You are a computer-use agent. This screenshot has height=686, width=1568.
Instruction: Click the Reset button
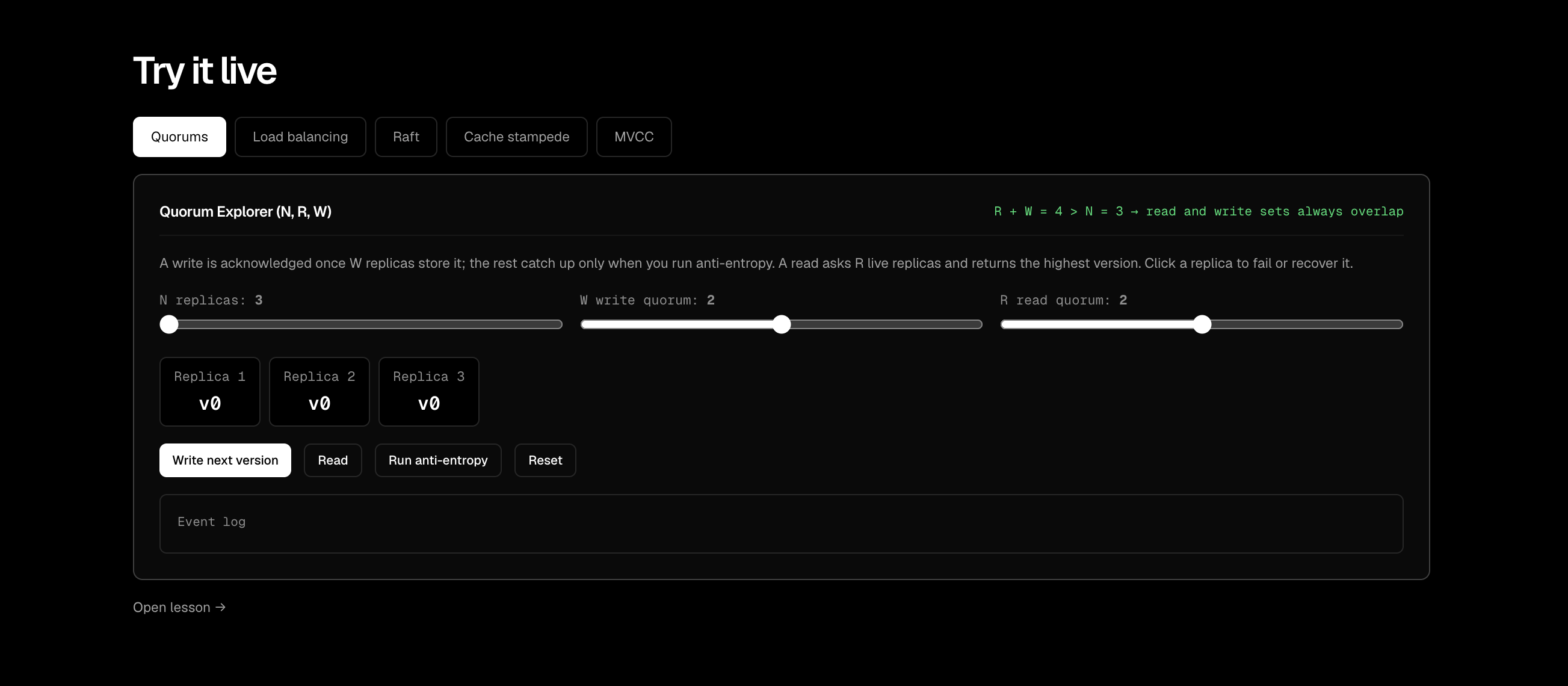tap(545, 460)
